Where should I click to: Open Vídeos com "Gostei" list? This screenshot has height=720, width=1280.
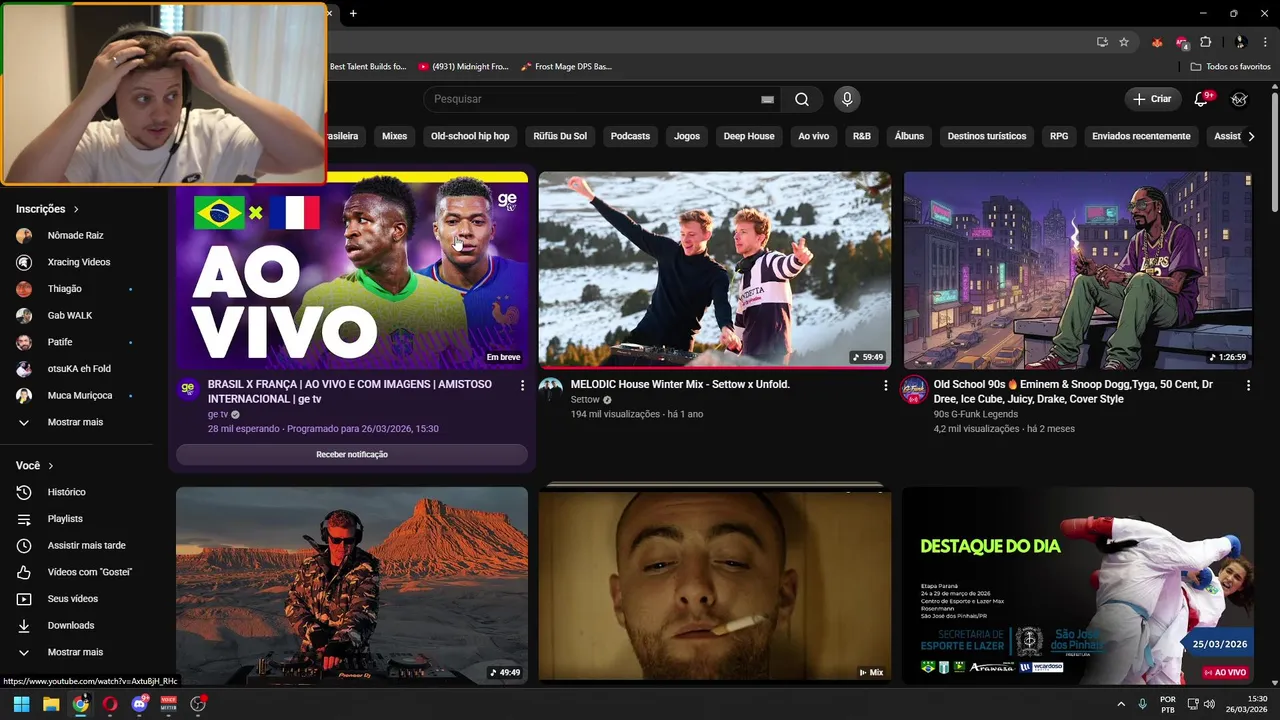coord(90,572)
